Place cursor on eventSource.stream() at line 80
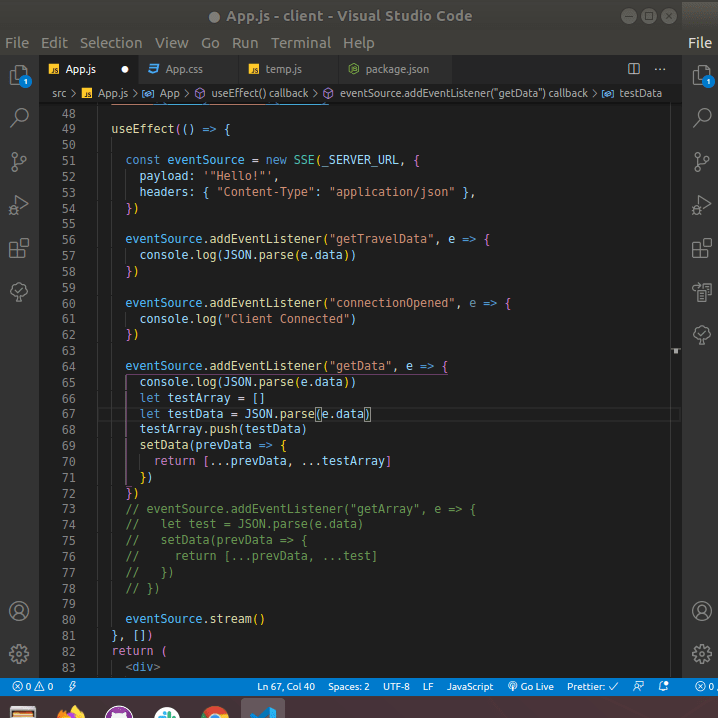Screen dimensions: 718x718 click(195, 619)
